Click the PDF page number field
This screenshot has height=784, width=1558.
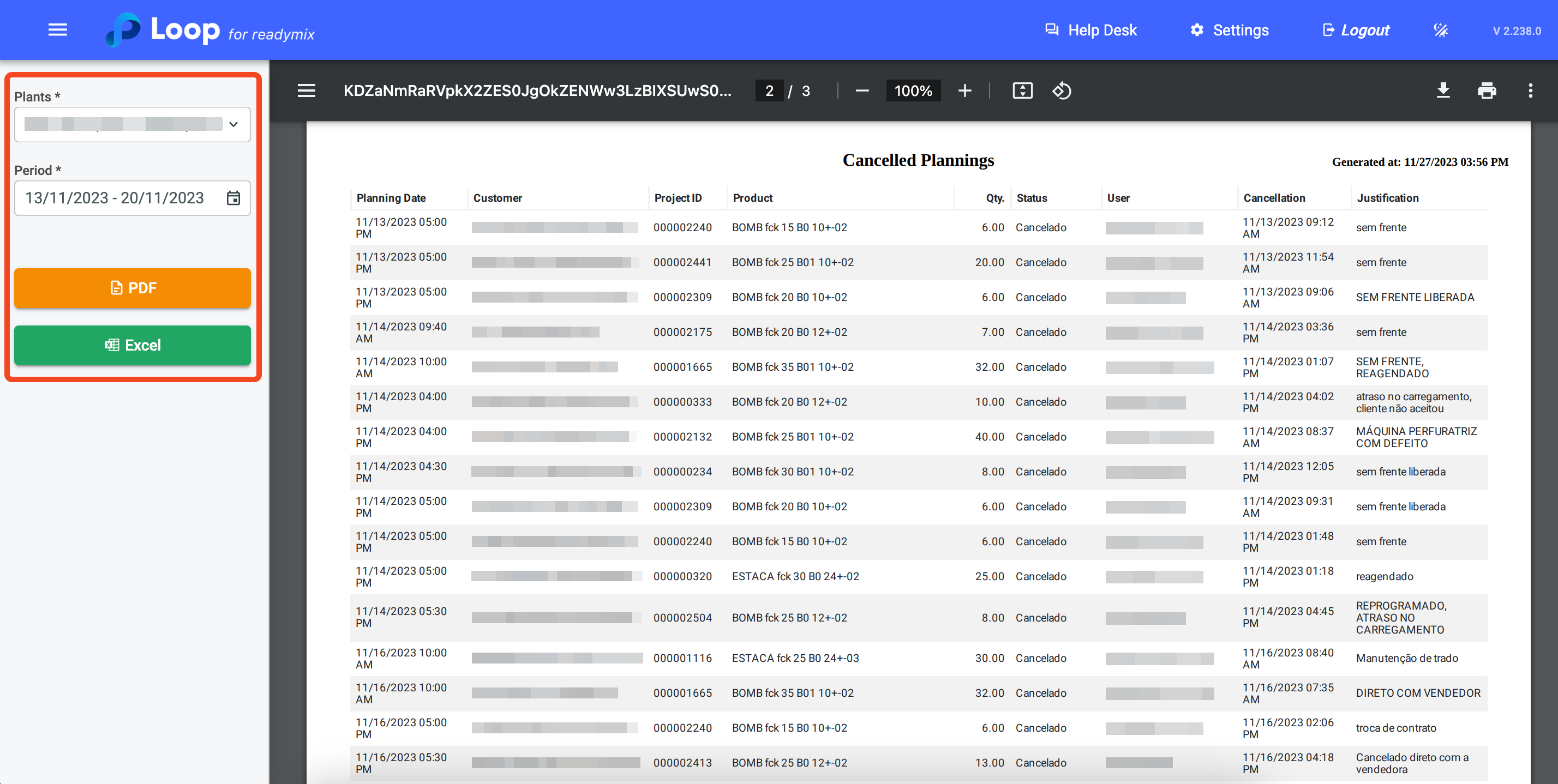pos(769,91)
